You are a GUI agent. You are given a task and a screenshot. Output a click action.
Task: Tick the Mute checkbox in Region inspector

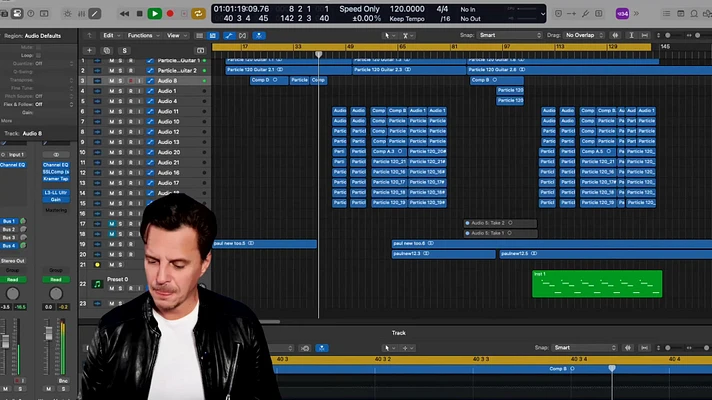(x=39, y=47)
